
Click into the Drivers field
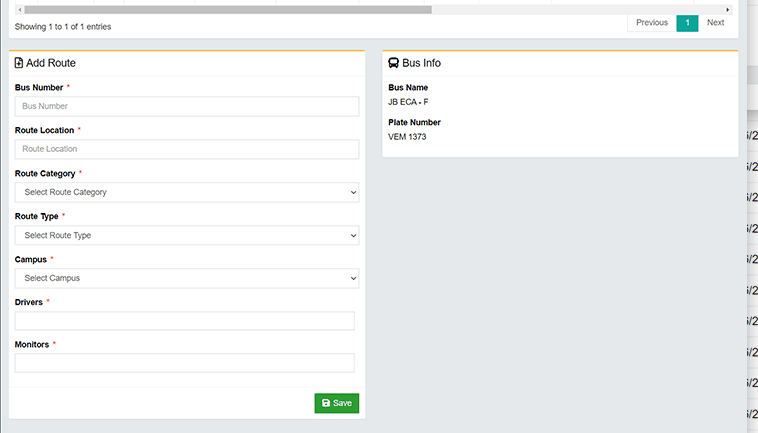pyautogui.click(x=185, y=321)
